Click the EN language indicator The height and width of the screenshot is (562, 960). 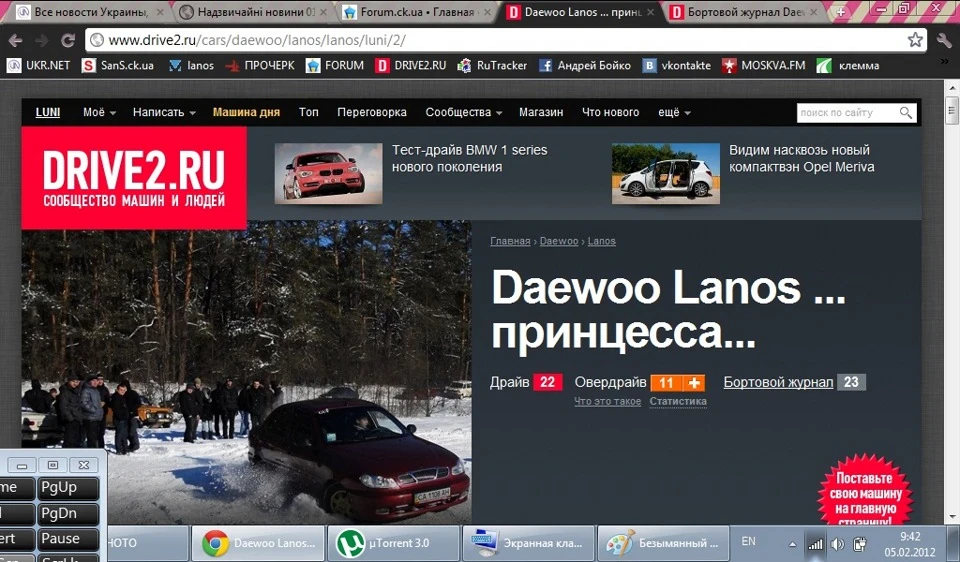point(748,541)
